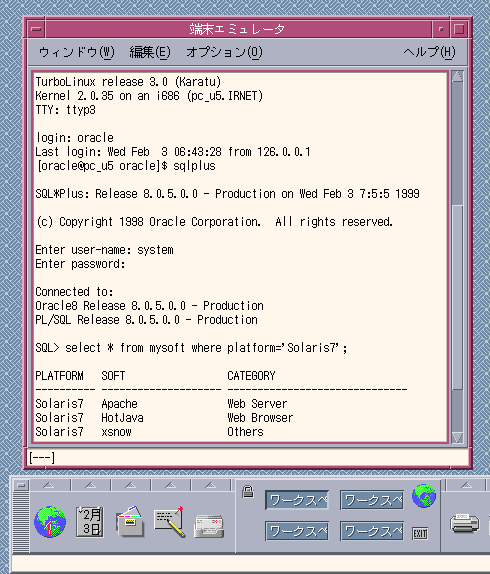
Task: Open the 編集(E) edit menu
Action: [150, 52]
